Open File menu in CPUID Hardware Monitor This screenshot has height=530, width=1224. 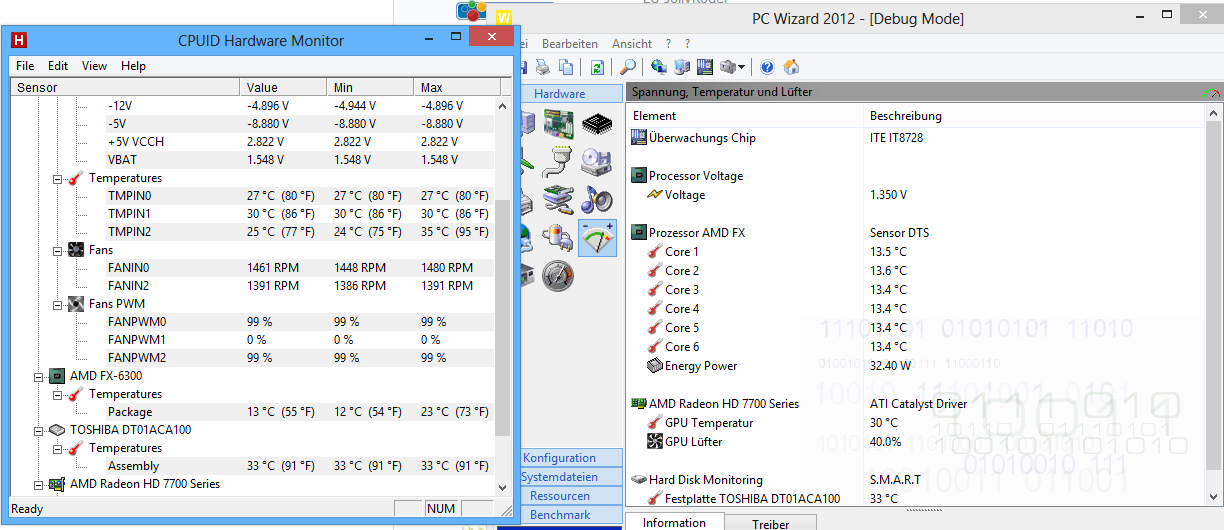coord(25,66)
